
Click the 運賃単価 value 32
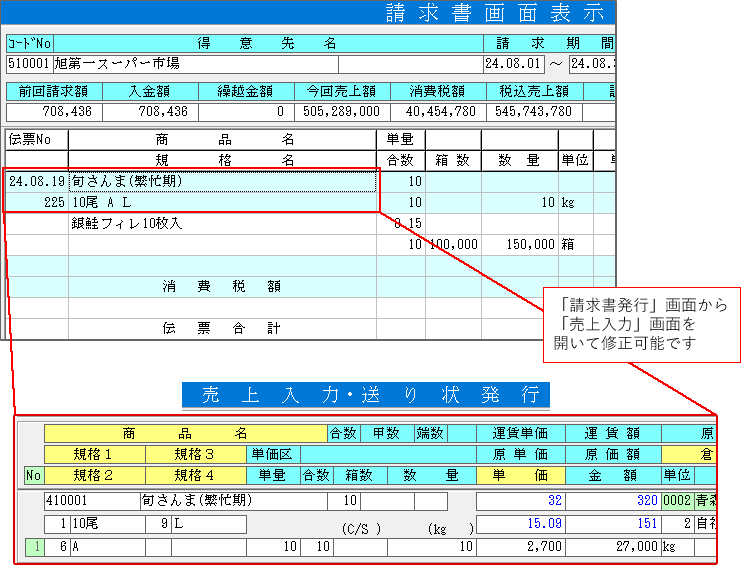[x=520, y=500]
